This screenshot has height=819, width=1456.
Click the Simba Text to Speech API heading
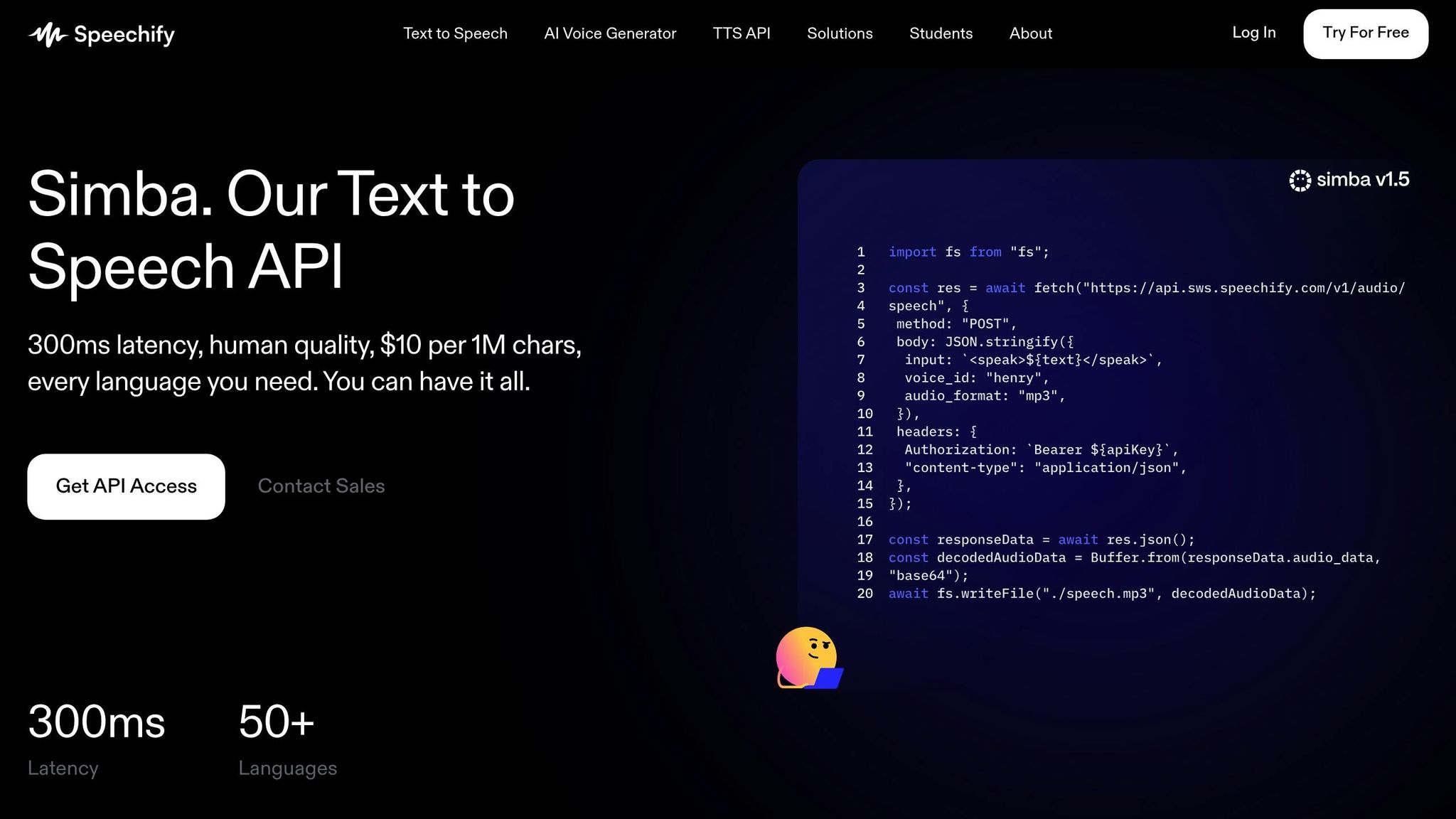[270, 230]
